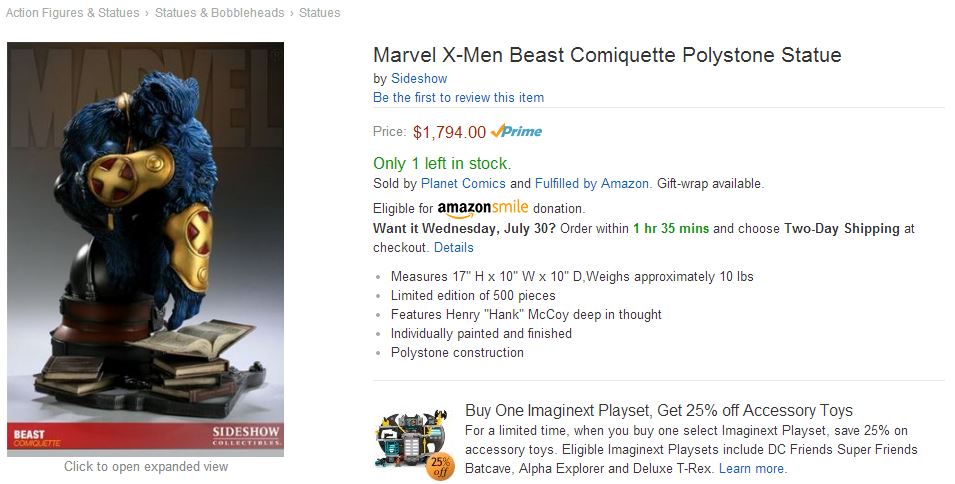This screenshot has width=955, height=484.
Task: Click the Imaginext Playset offer heading
Action: pyautogui.click(x=659, y=410)
